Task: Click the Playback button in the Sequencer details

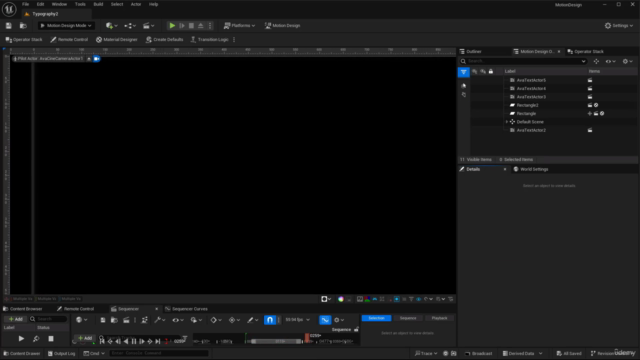Action: 439,318
